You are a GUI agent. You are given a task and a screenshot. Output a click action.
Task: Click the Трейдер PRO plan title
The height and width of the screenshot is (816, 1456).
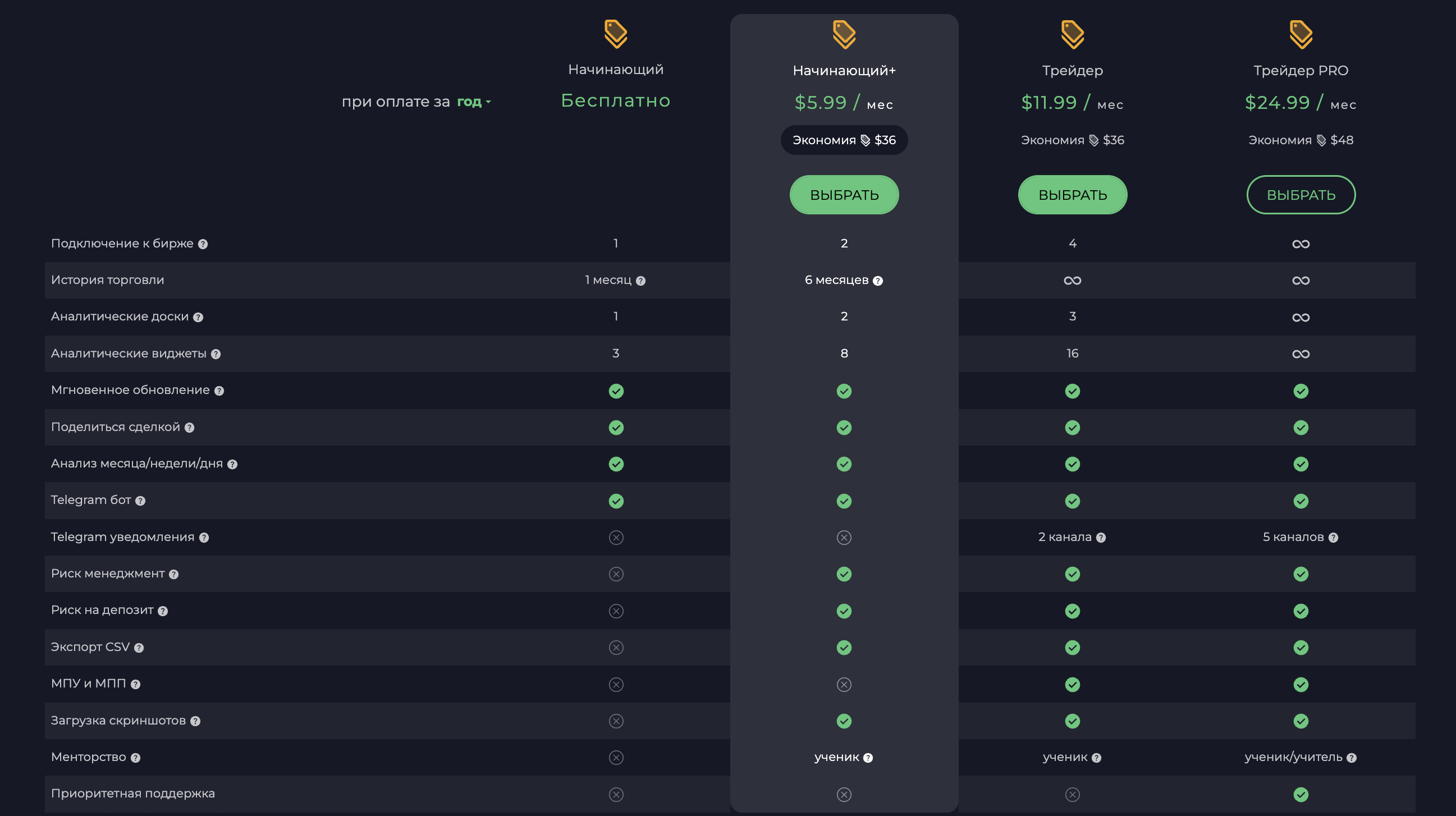1301,71
